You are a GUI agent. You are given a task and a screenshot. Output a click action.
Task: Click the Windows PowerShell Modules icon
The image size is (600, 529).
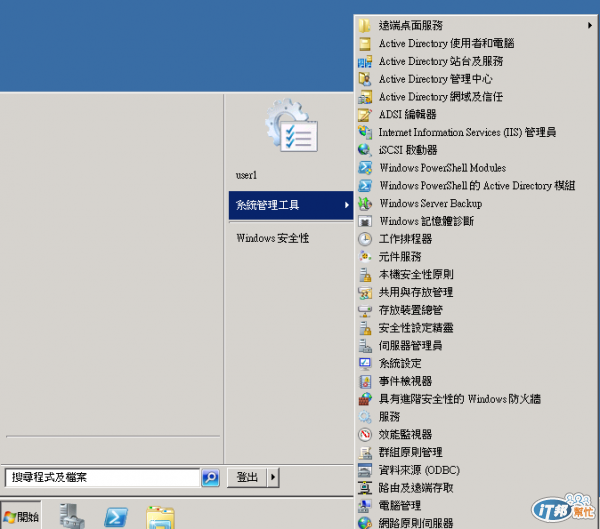[365, 168]
